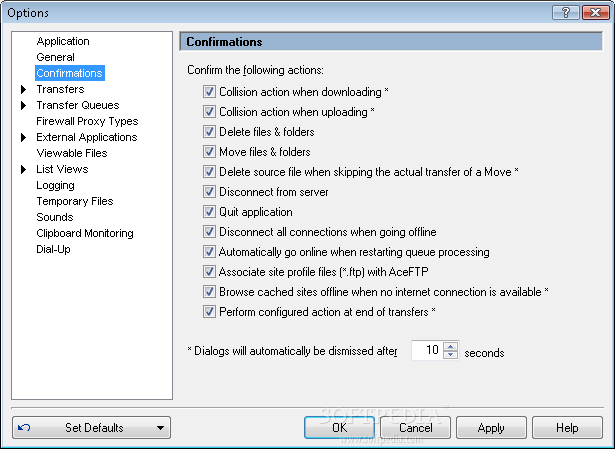Click the Help button
This screenshot has height=449, width=615.
567,427
